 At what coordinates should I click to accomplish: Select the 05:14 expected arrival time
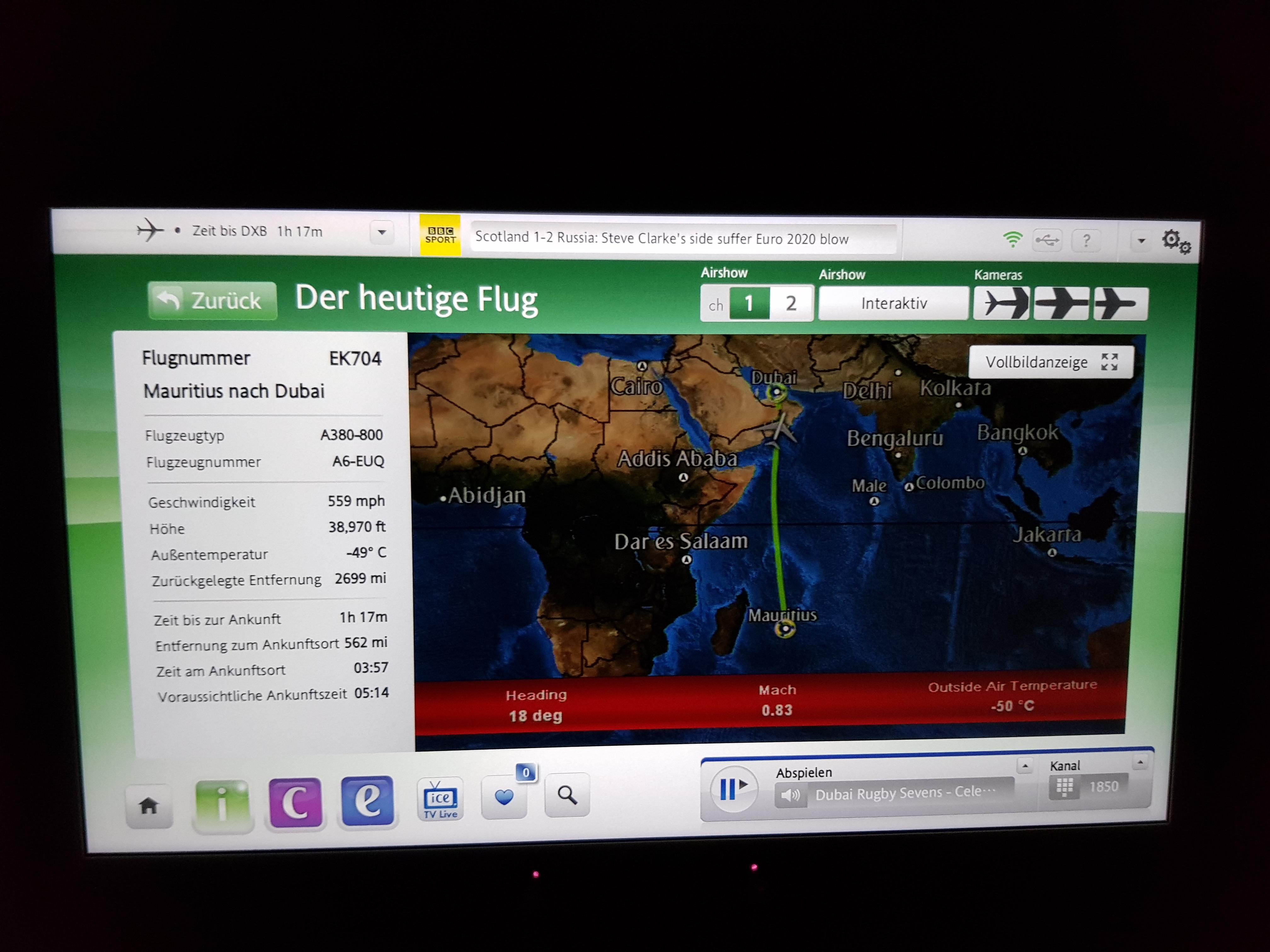(371, 693)
